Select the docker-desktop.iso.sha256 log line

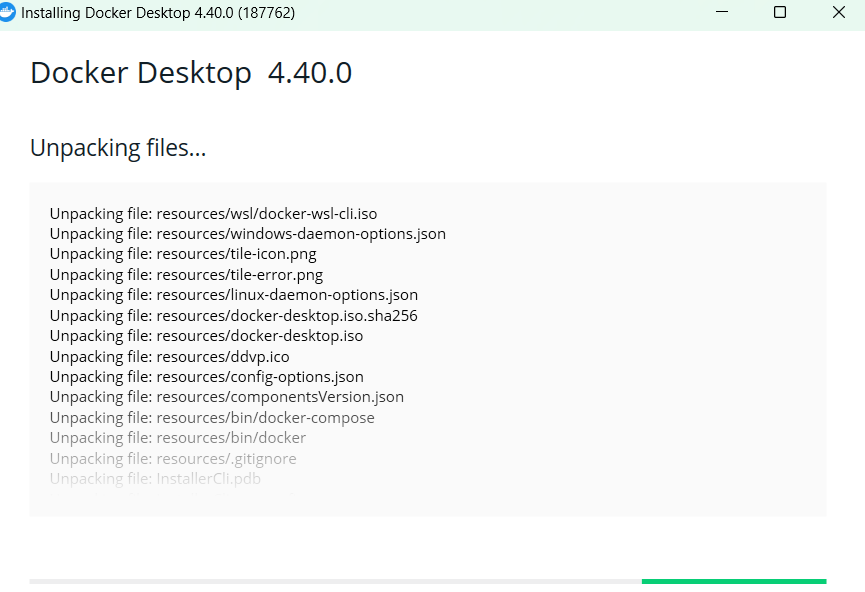tap(234, 316)
